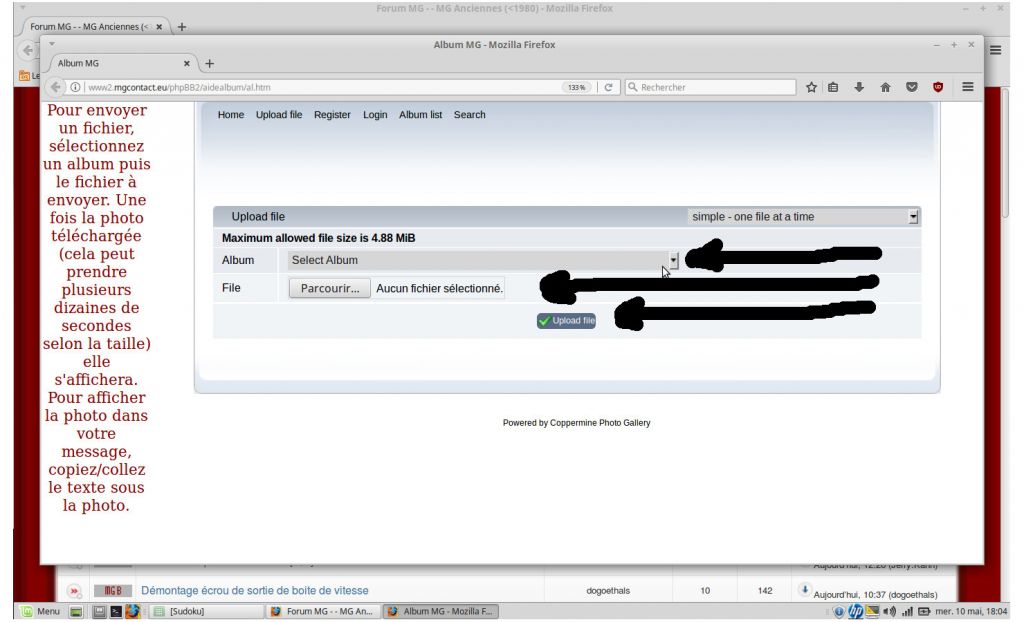This screenshot has width=1024, height=622.
Task: Go back using the back arrow
Action: click(x=56, y=87)
